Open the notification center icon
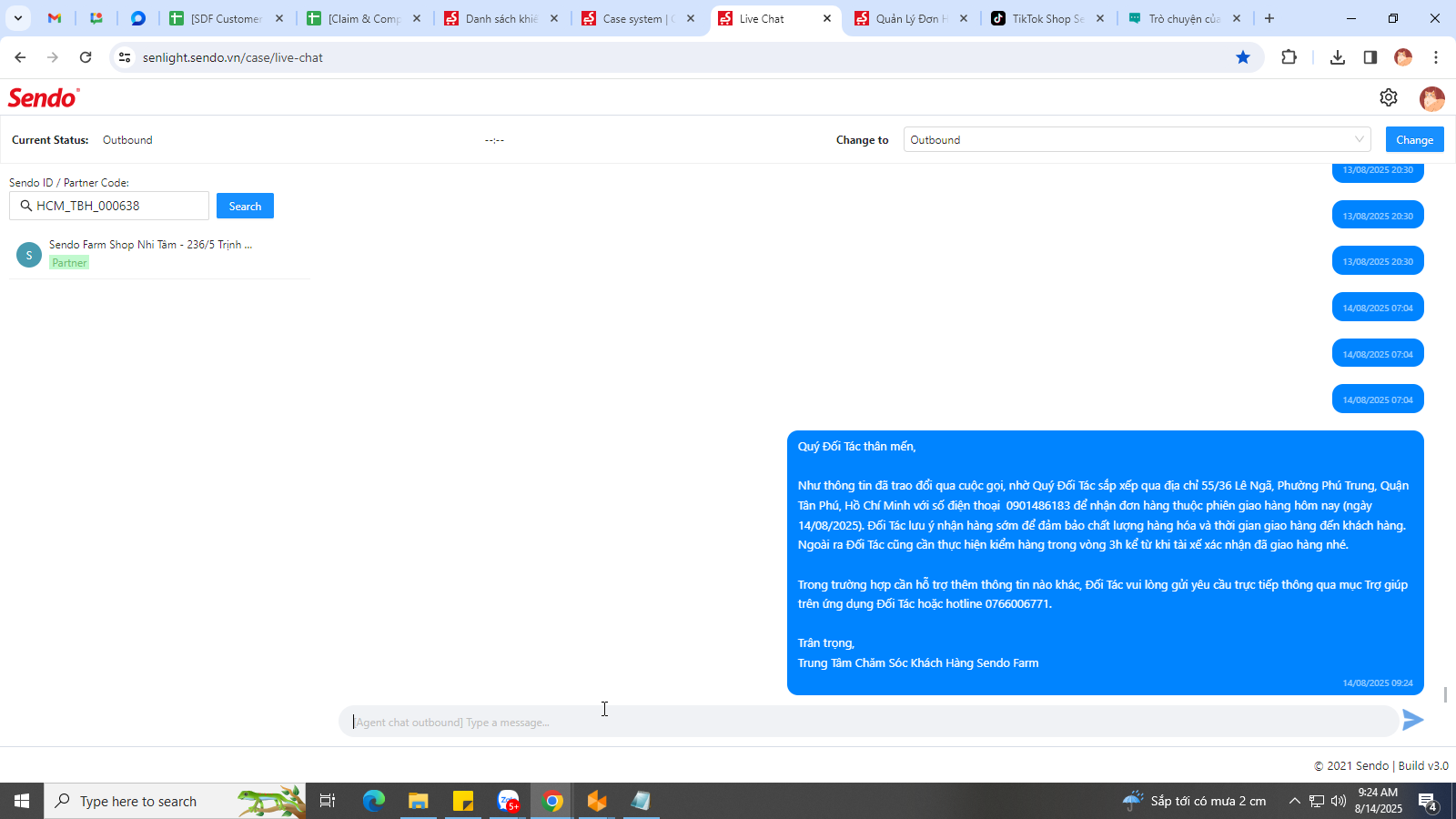This screenshot has width=1456, height=819. coord(1428,802)
